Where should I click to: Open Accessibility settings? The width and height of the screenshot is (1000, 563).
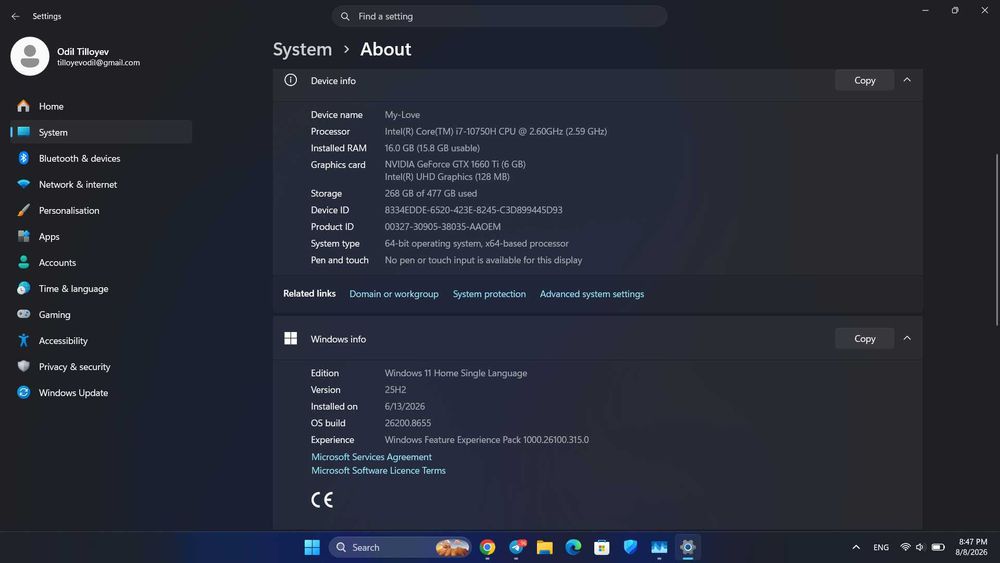(101, 341)
